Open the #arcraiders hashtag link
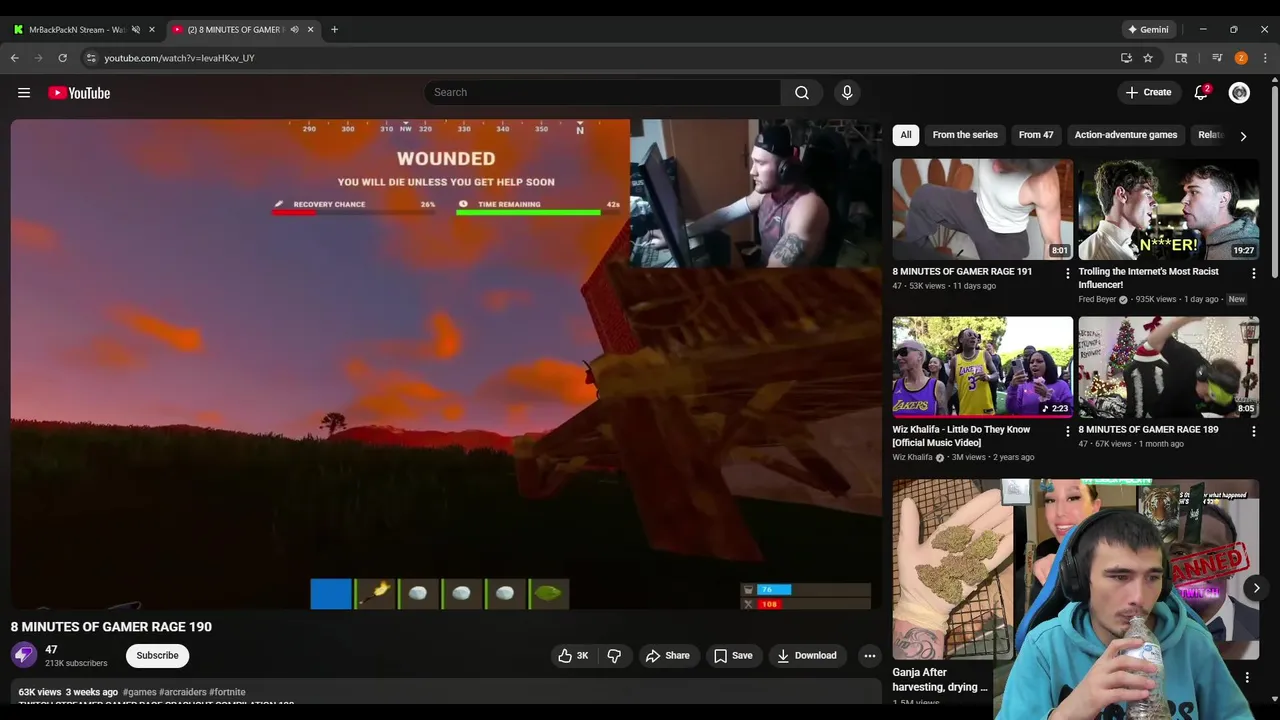 [x=182, y=692]
